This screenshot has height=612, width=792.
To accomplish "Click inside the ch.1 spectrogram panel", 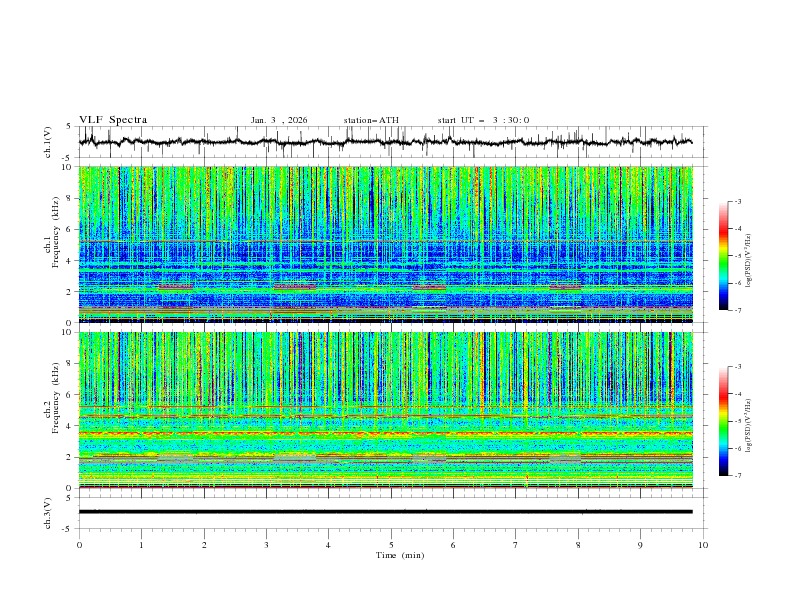I will (x=385, y=244).
